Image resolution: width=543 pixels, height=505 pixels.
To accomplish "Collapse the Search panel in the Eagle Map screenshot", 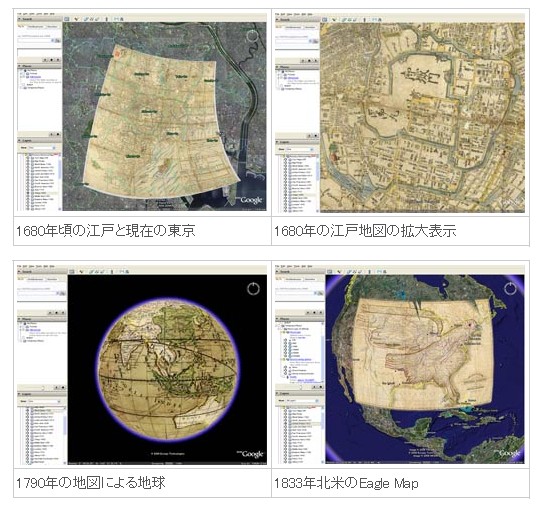I will (277, 272).
